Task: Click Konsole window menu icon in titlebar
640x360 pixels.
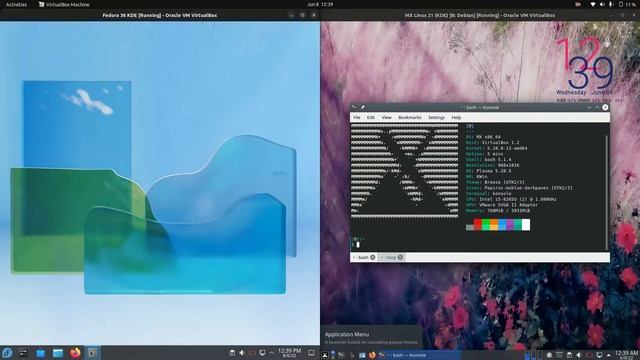Action: (x=354, y=107)
